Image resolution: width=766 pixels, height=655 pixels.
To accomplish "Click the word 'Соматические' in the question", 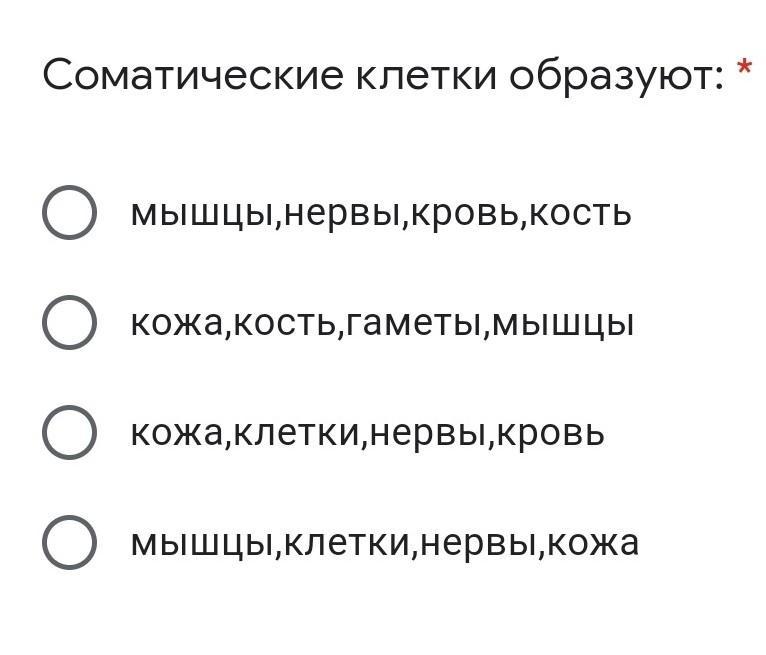I will coord(192,76).
